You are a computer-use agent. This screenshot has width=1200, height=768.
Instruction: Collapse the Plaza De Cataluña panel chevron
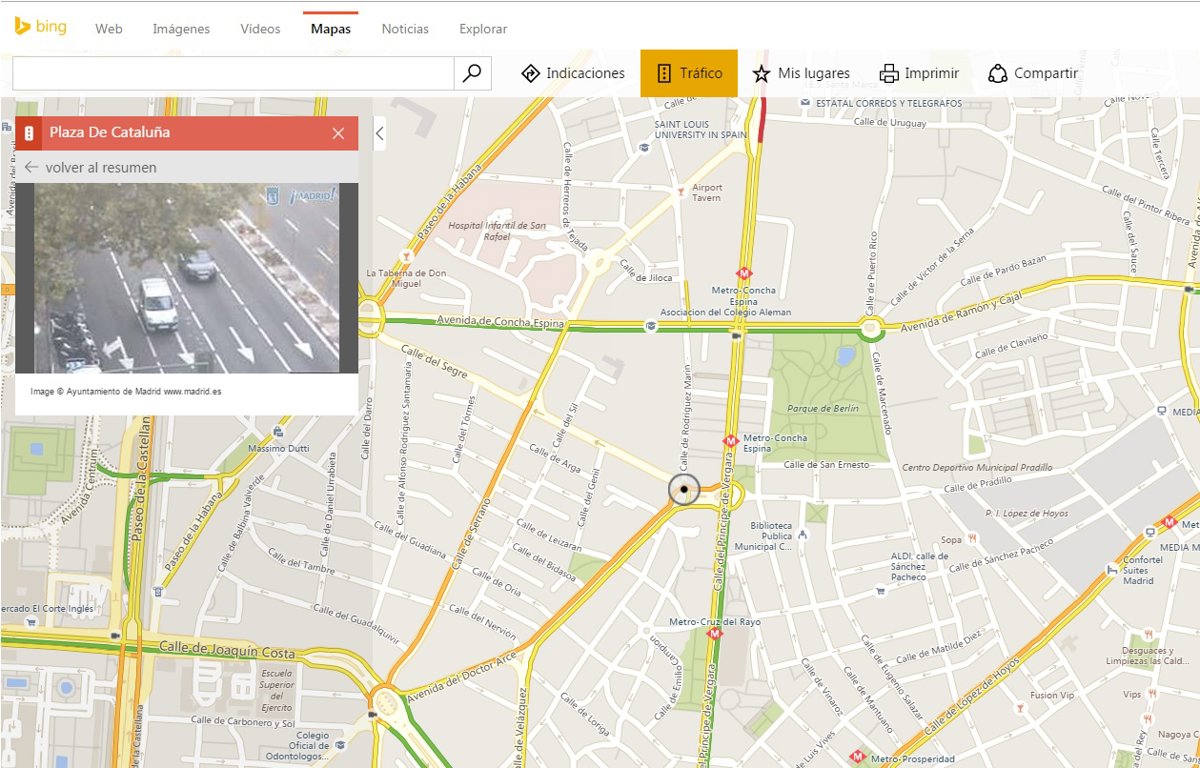tap(378, 131)
